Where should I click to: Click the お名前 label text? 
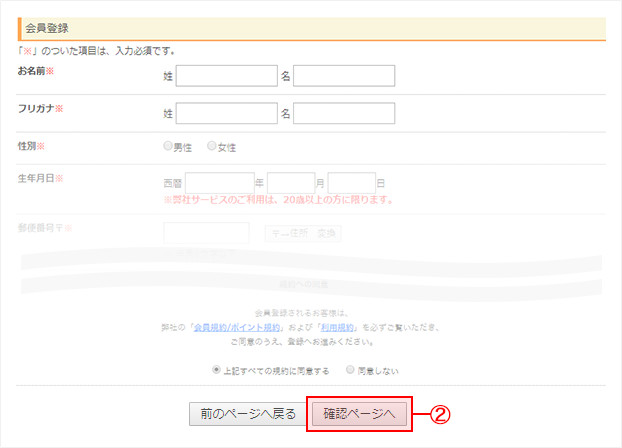[x=31, y=71]
